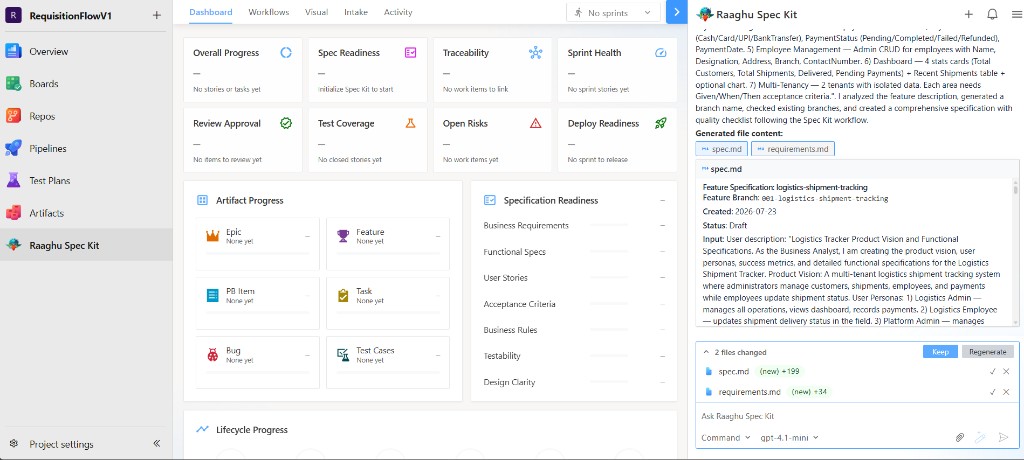Viewport: 1024px width, 460px height.
Task: Click the Keep button
Action: pyautogui.click(x=940, y=352)
